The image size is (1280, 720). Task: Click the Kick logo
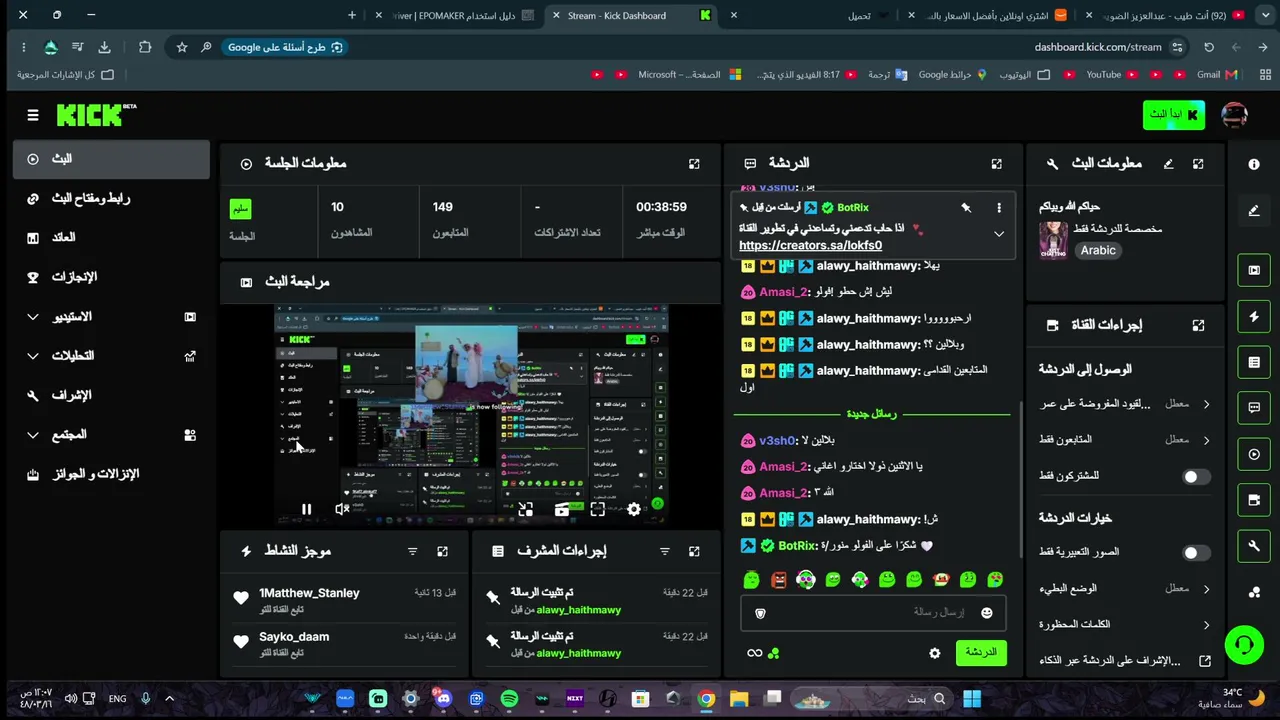click(96, 115)
